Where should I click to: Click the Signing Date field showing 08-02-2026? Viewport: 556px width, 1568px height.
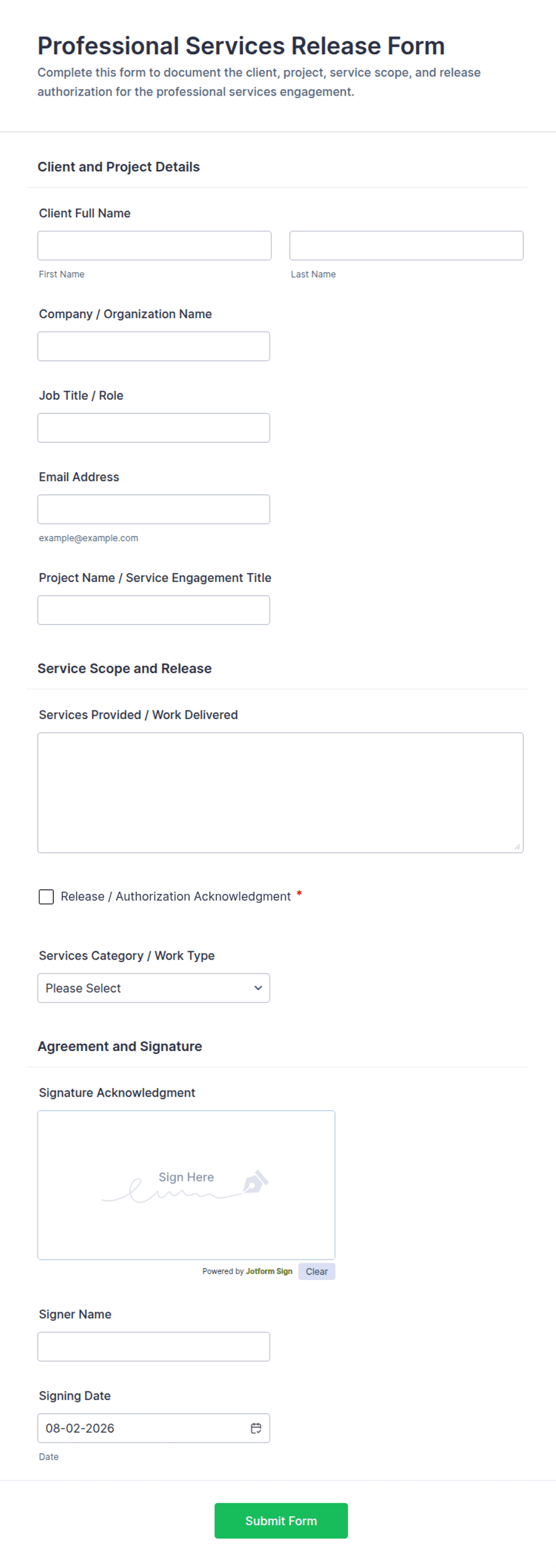click(x=154, y=1428)
